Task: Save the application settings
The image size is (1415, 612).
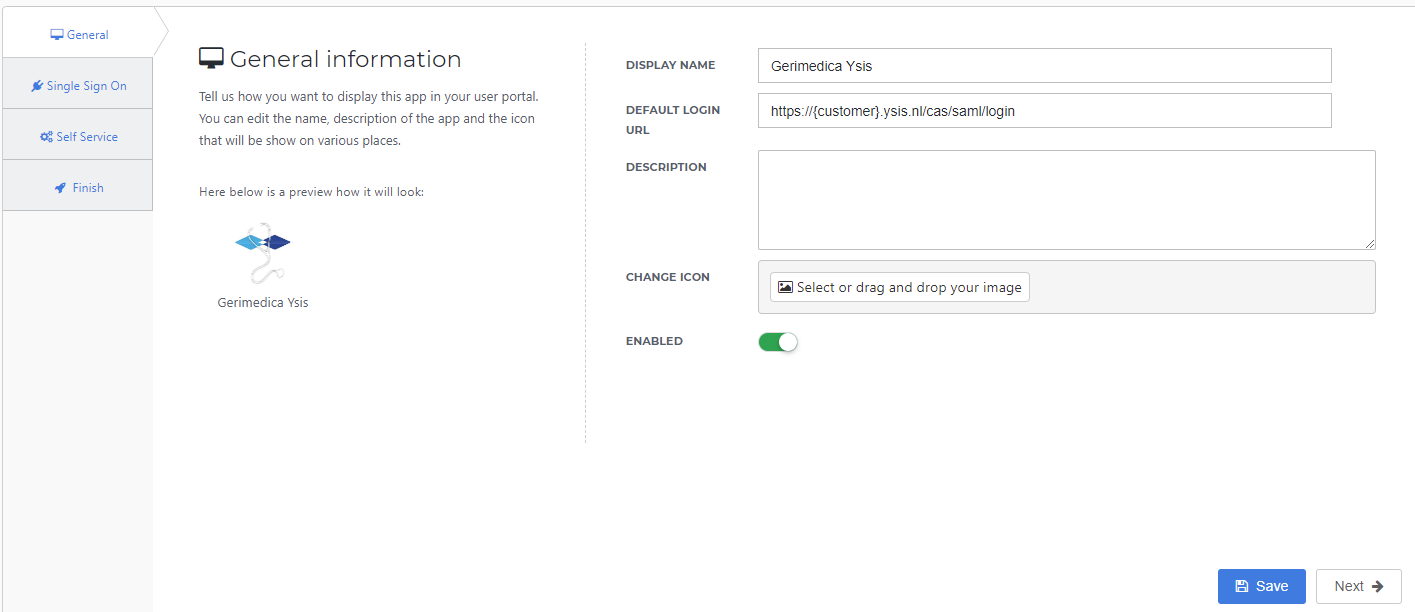Action: [1262, 586]
